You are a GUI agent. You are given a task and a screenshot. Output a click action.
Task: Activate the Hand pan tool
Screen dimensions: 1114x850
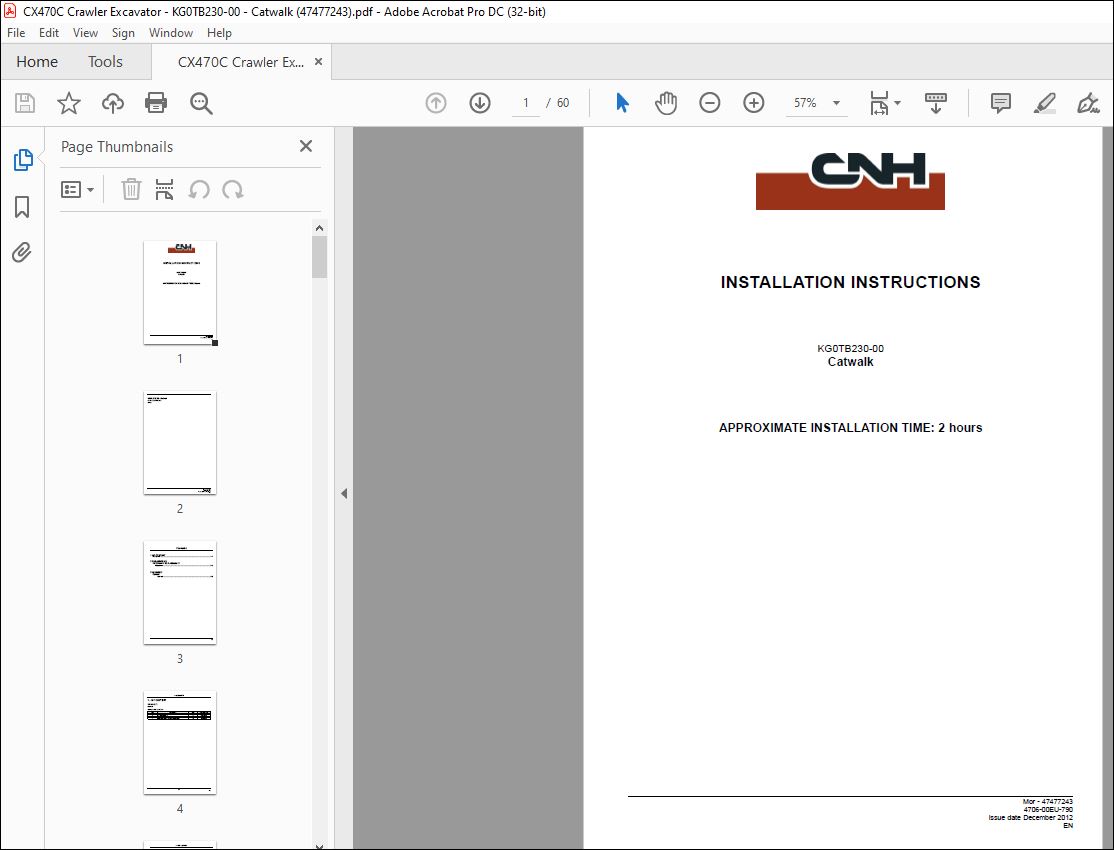click(x=666, y=103)
